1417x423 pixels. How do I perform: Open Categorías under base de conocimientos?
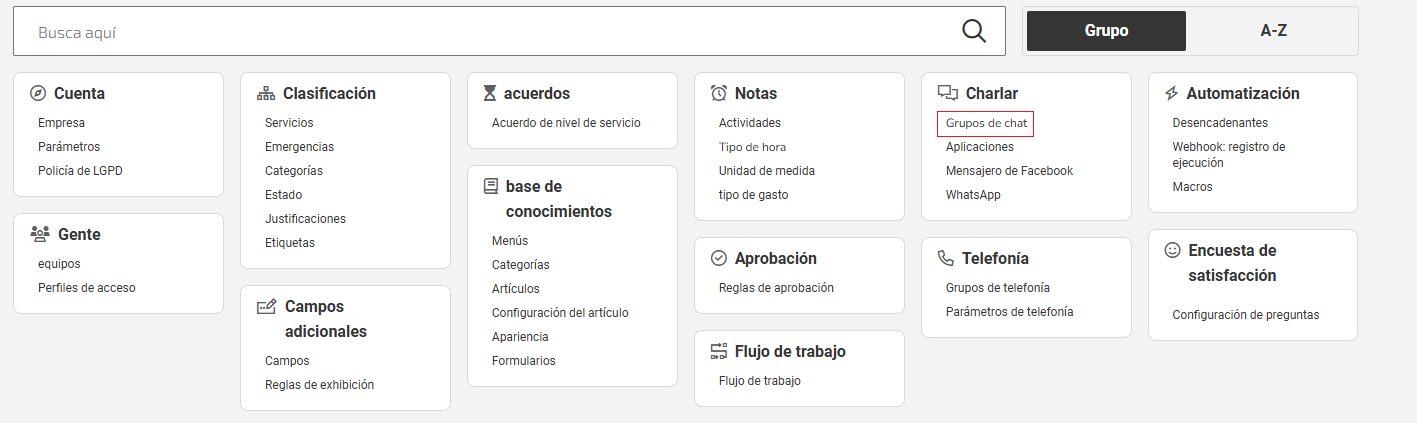pyautogui.click(x=521, y=265)
